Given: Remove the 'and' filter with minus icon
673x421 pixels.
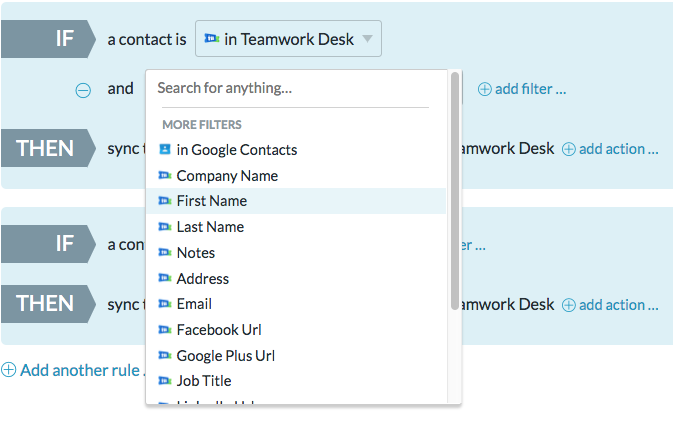Looking at the screenshot, I should point(83,90).
